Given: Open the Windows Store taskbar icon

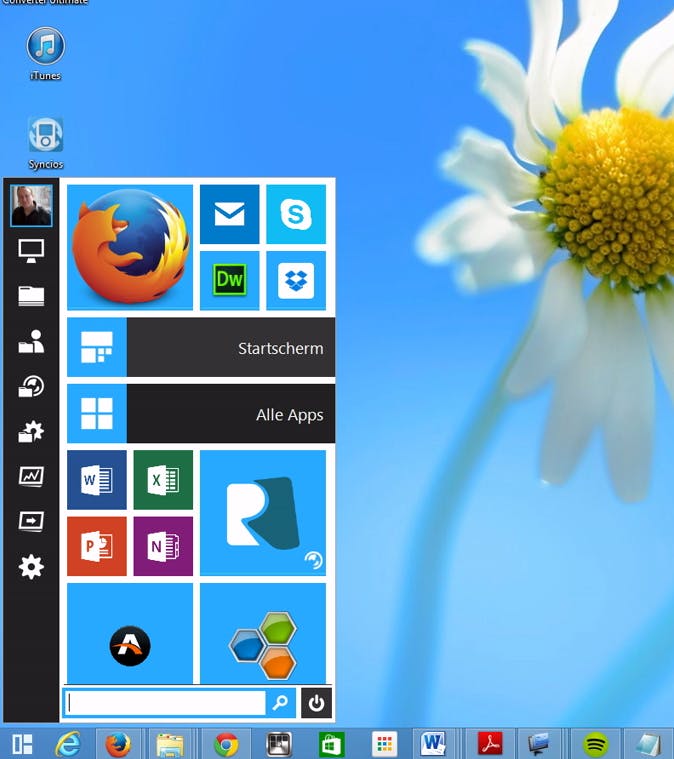Looking at the screenshot, I should (x=332, y=744).
